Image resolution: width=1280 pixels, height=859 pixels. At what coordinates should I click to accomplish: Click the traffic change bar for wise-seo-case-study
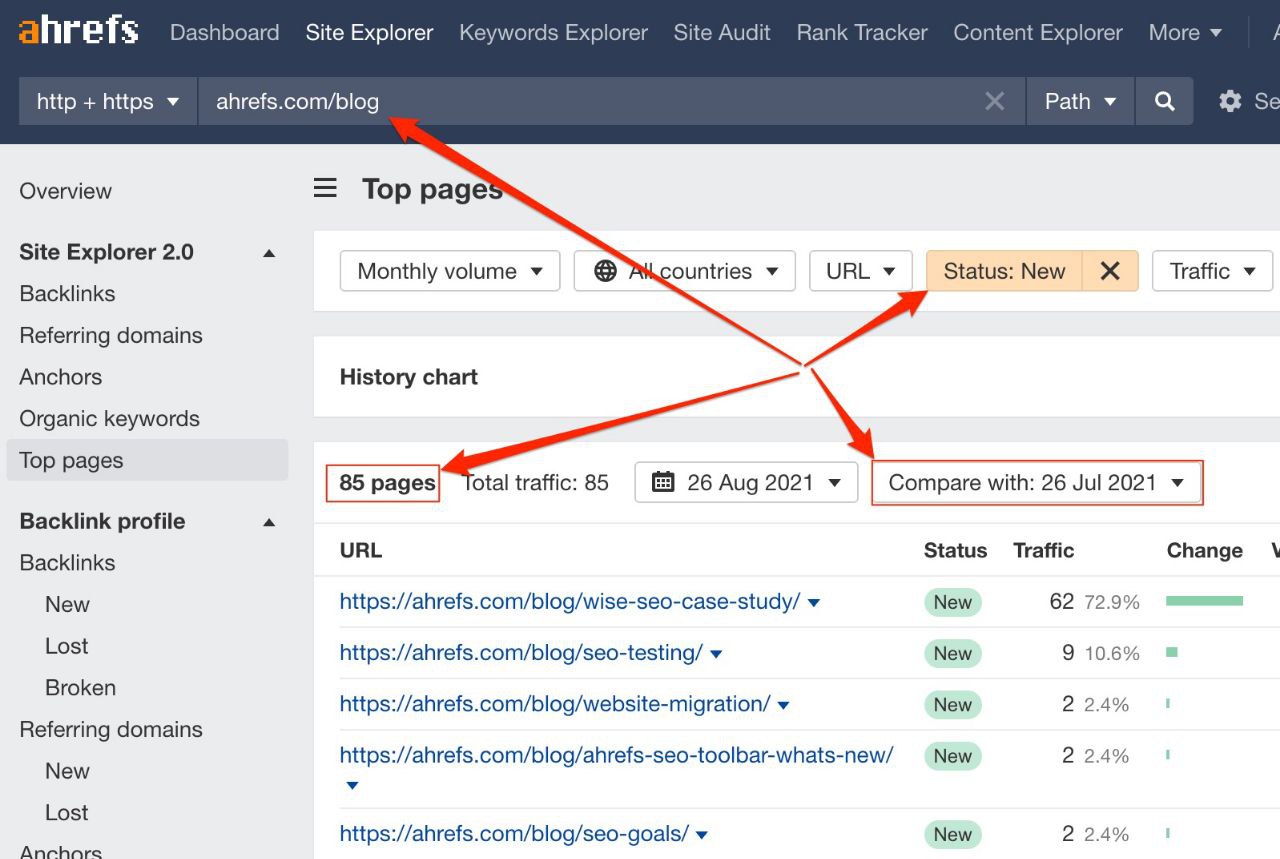[x=1204, y=601]
